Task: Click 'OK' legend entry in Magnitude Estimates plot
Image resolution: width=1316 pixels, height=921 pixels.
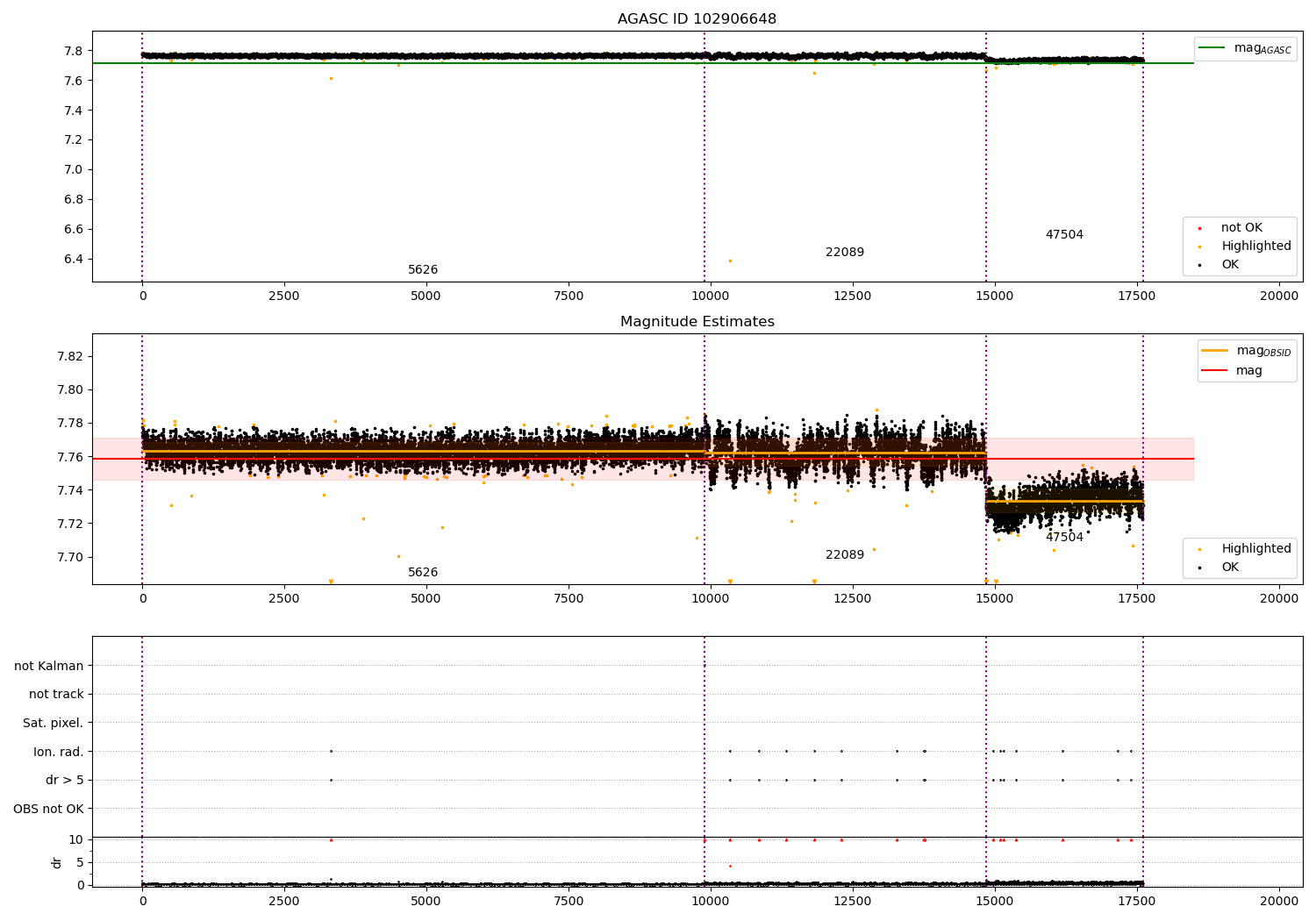Action: (x=1230, y=568)
